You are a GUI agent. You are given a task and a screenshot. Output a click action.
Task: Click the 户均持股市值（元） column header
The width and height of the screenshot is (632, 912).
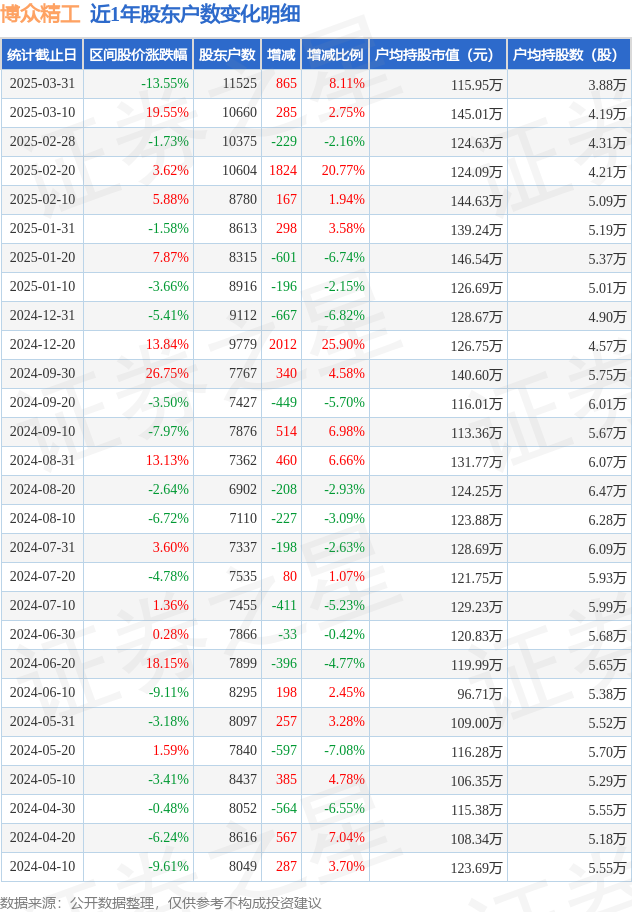438,55
